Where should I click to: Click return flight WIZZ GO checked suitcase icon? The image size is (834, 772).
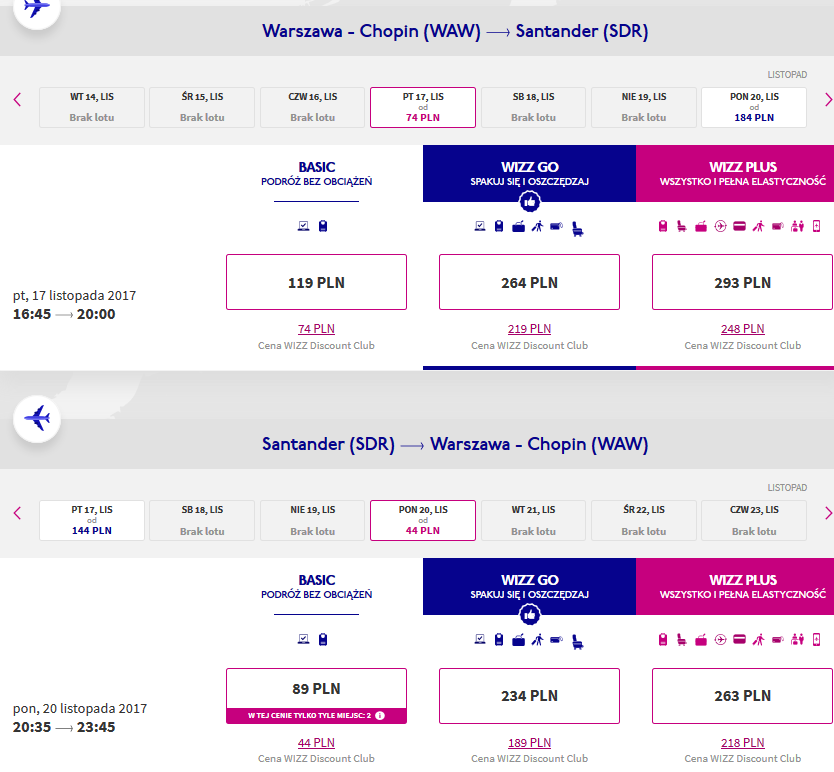(x=519, y=640)
